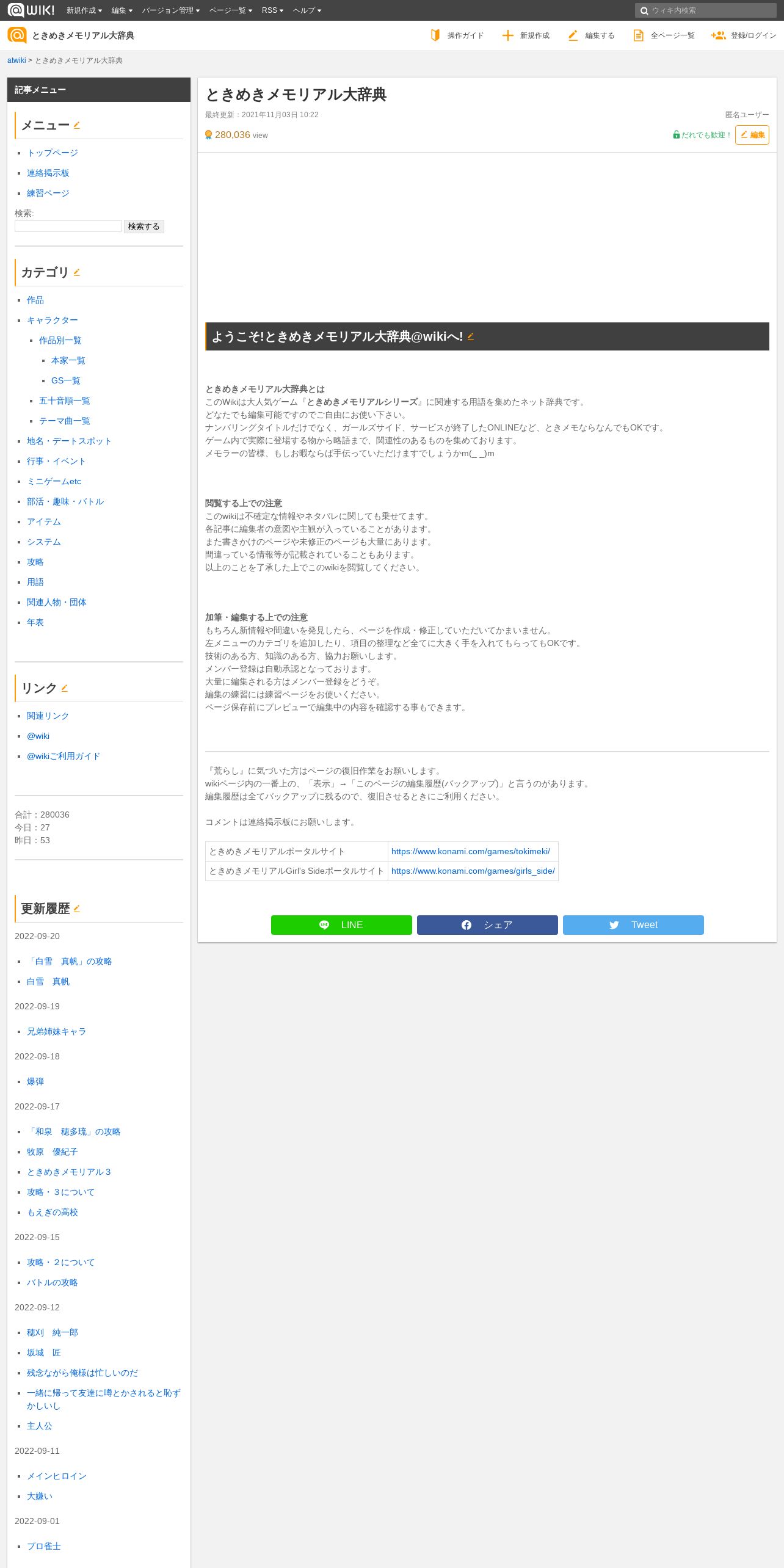Click the 新規作成 plus icon in header
Viewport: 784px width, 1568px height.
[x=507, y=35]
